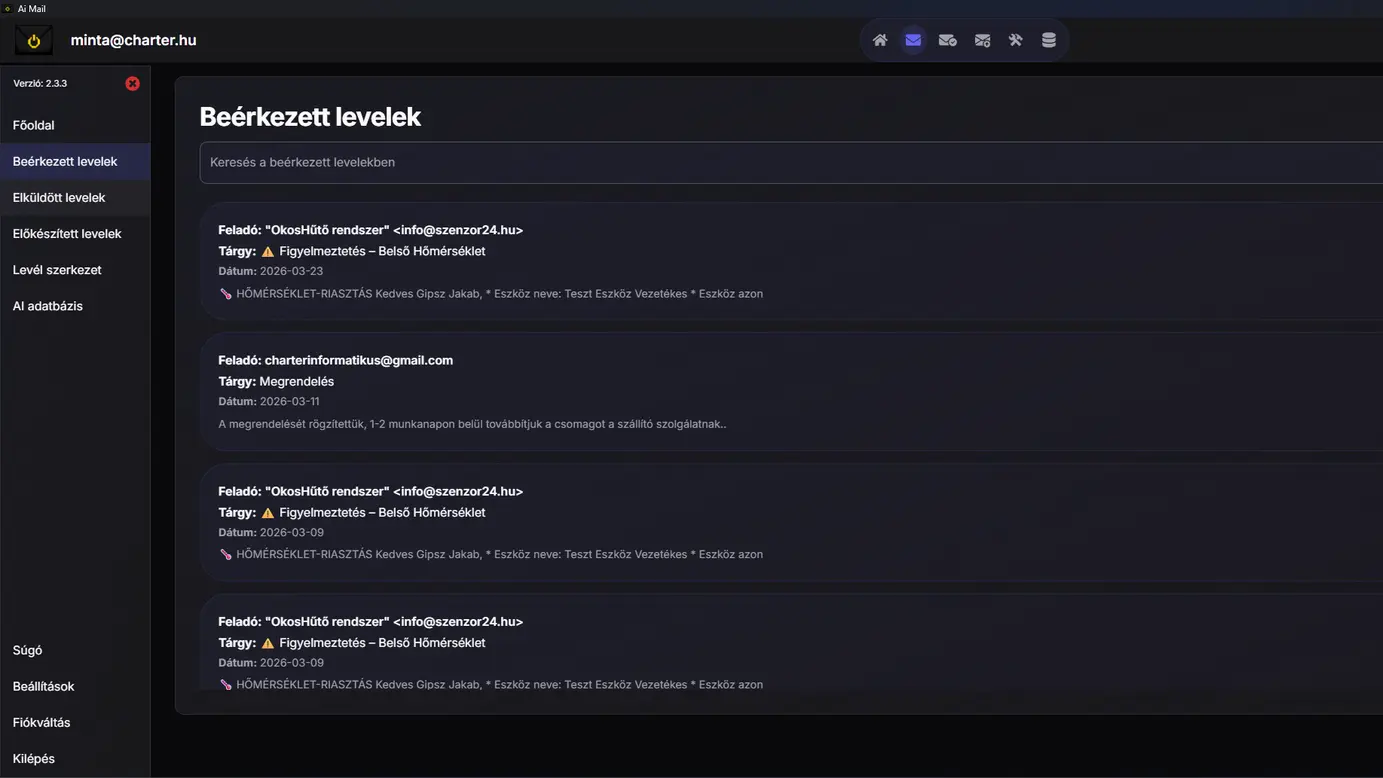
Task: Click the small Ai Mail title bar icon
Action: 8,9
